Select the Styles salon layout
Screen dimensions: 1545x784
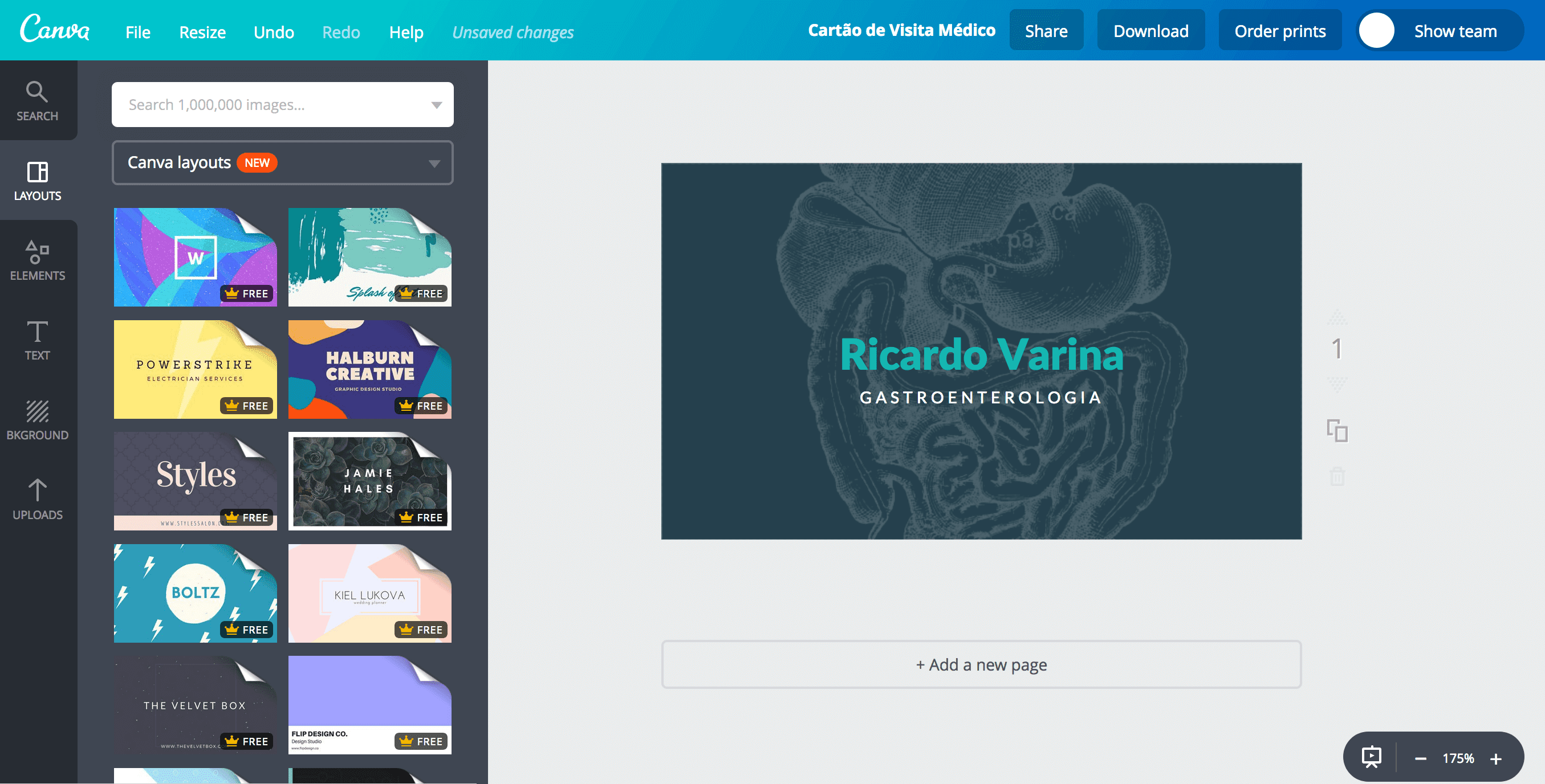click(x=196, y=481)
